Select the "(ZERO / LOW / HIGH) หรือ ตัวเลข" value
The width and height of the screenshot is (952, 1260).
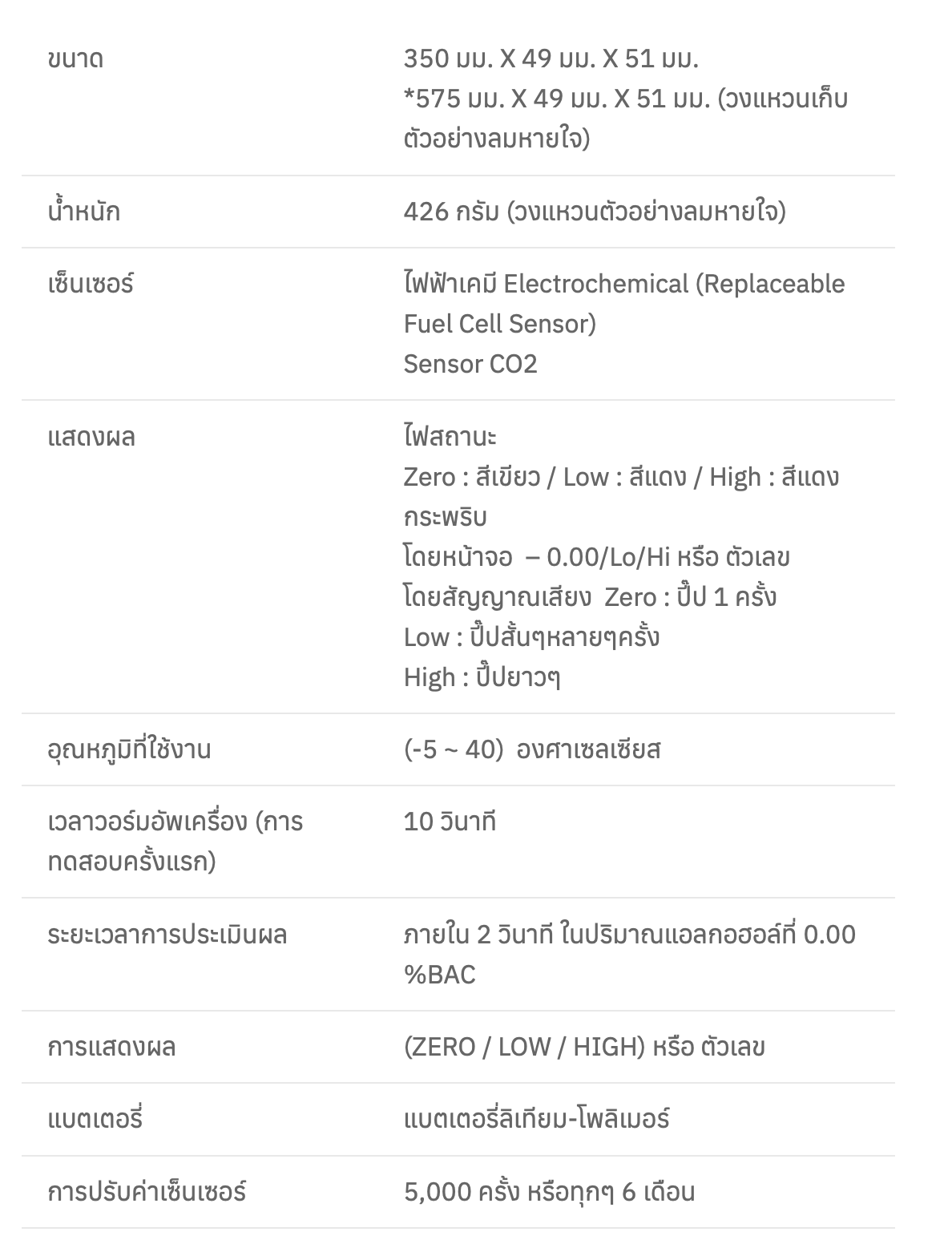click(x=584, y=1047)
